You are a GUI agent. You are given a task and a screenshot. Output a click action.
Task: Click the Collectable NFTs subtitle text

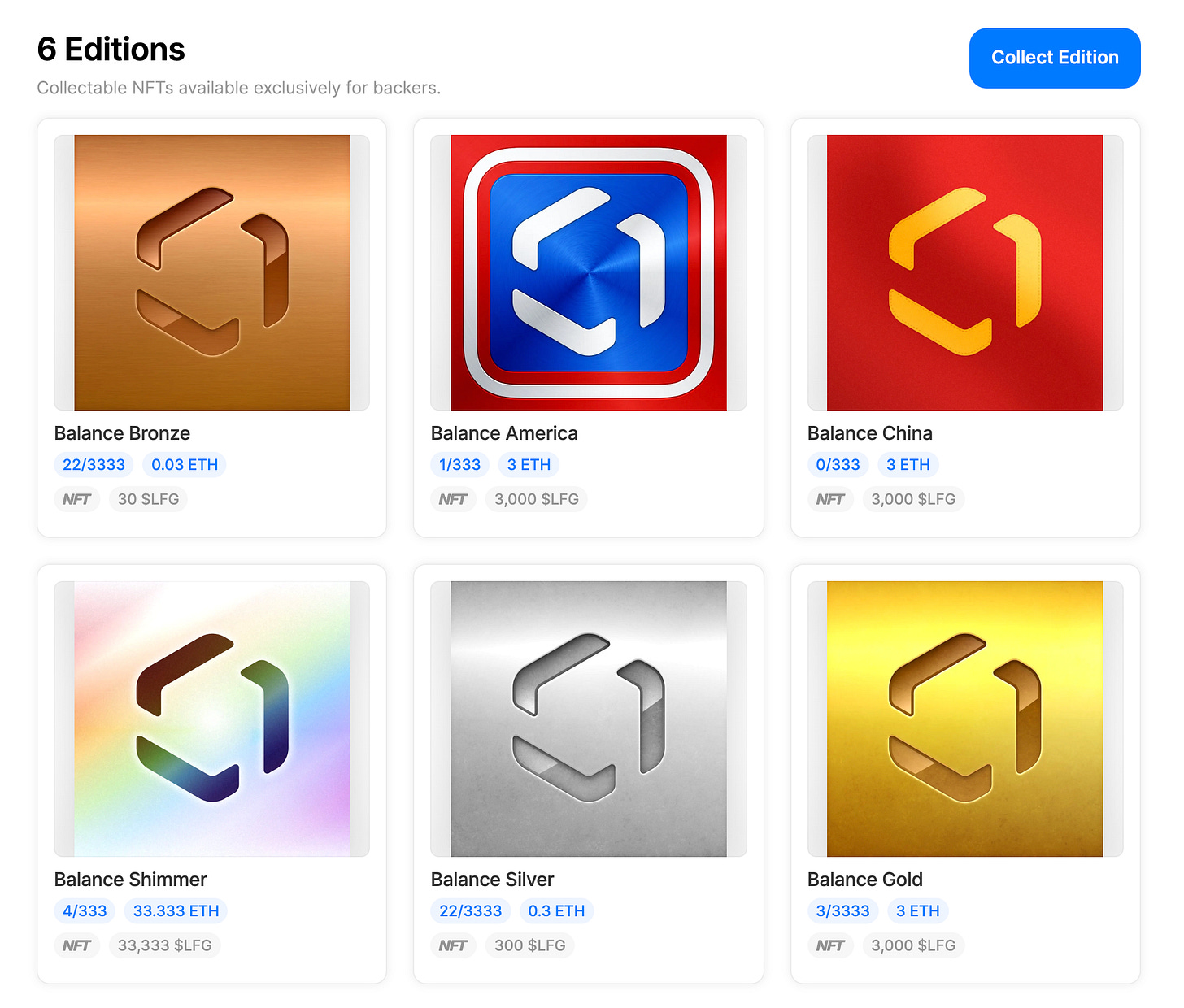(x=239, y=88)
